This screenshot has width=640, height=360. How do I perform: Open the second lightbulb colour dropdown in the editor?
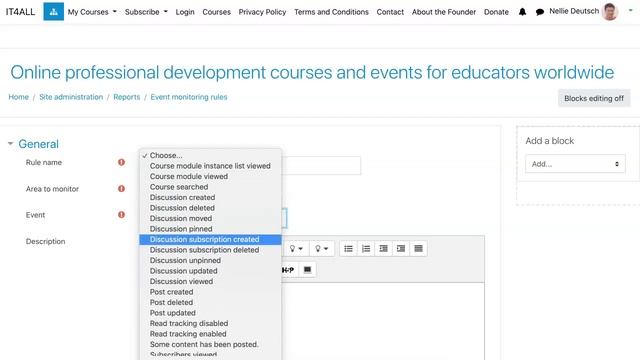[x=321, y=249]
